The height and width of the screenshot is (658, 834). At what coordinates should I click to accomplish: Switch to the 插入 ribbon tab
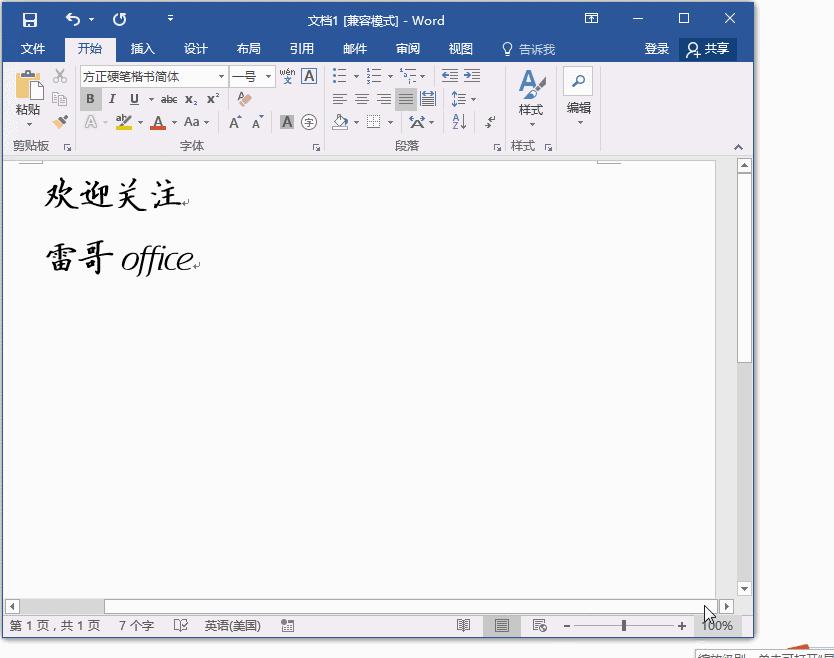(142, 48)
